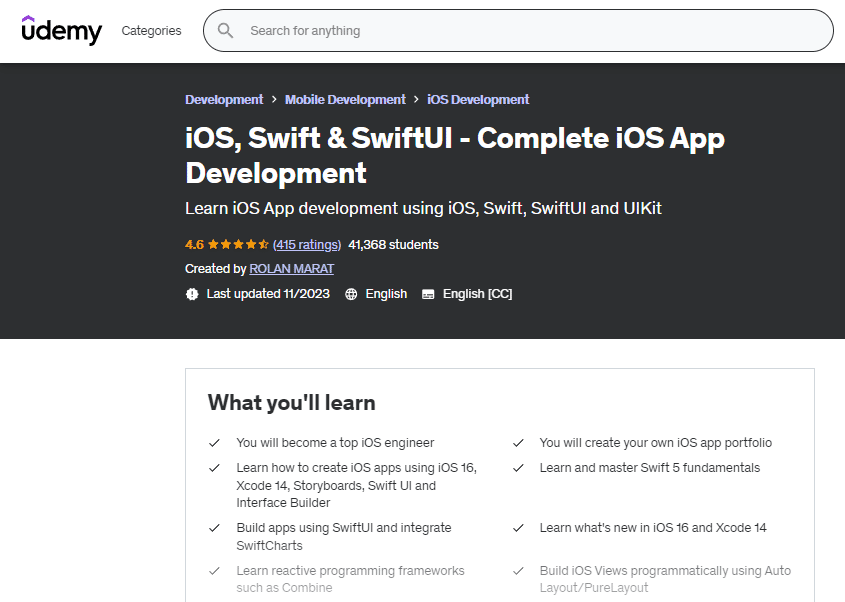Go to Development breadcrumb
Image resolution: width=845 pixels, height=602 pixels.
224,100
